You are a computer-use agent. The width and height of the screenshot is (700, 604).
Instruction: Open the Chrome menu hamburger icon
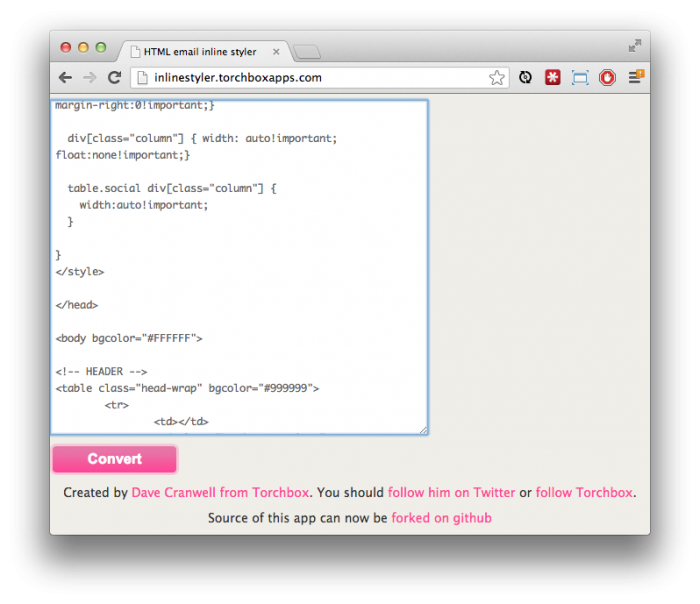tap(635, 77)
